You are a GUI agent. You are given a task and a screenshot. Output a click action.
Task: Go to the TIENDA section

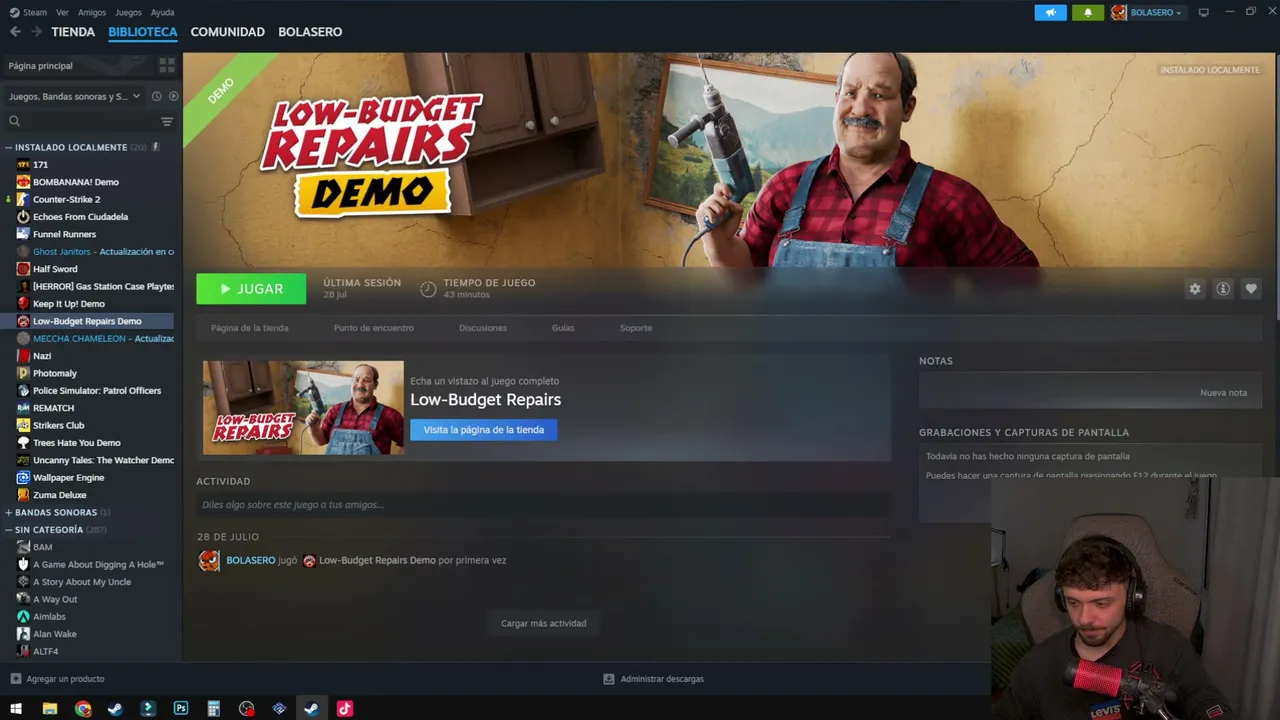pyautogui.click(x=73, y=32)
